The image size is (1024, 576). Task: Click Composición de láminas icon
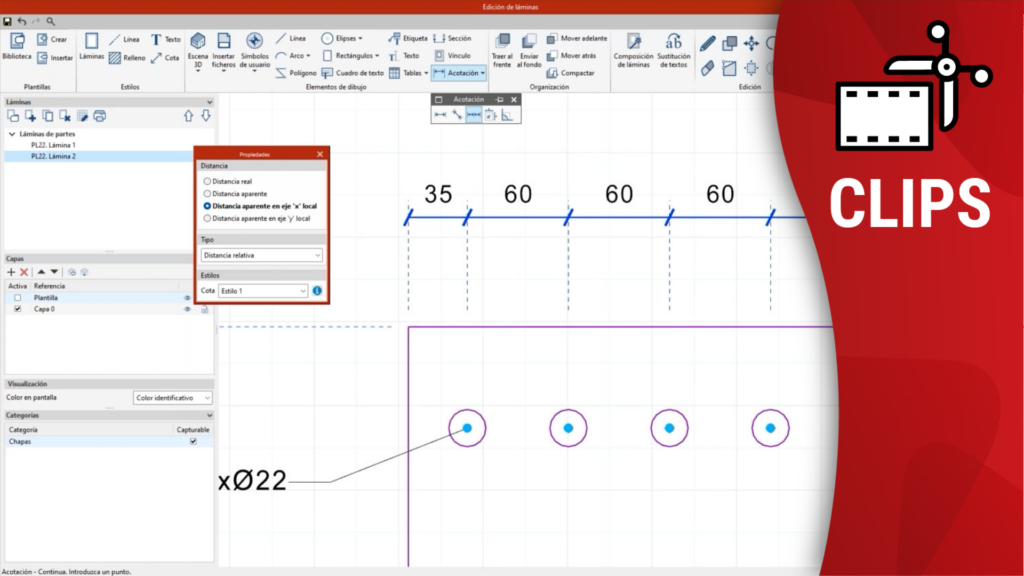(633, 48)
